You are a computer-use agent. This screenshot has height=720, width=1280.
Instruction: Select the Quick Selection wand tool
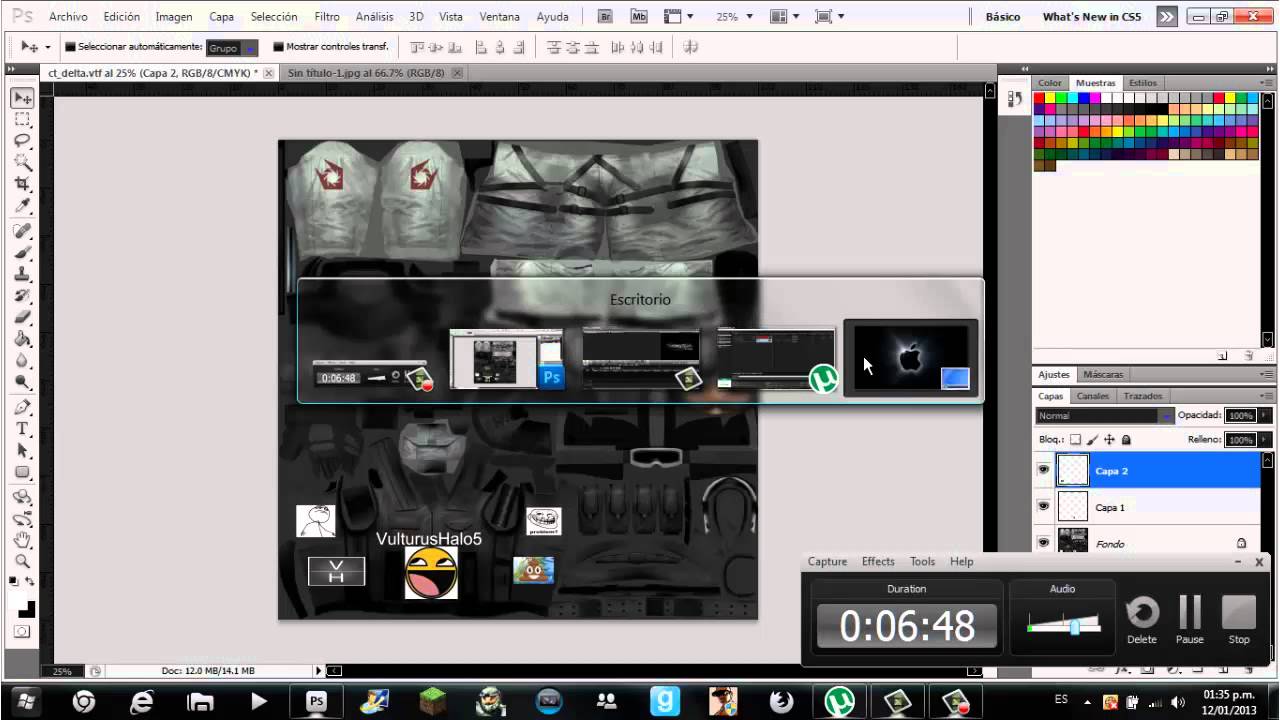[x=22, y=163]
